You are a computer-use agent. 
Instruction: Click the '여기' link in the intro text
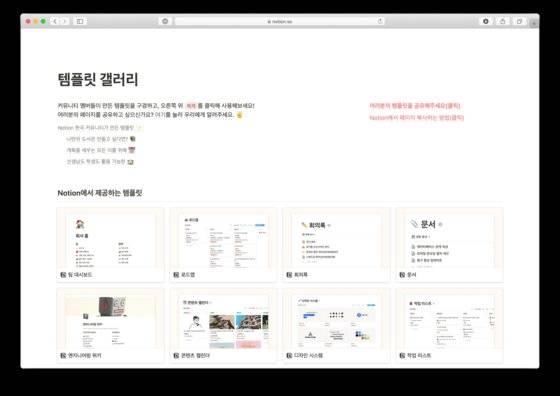160,115
